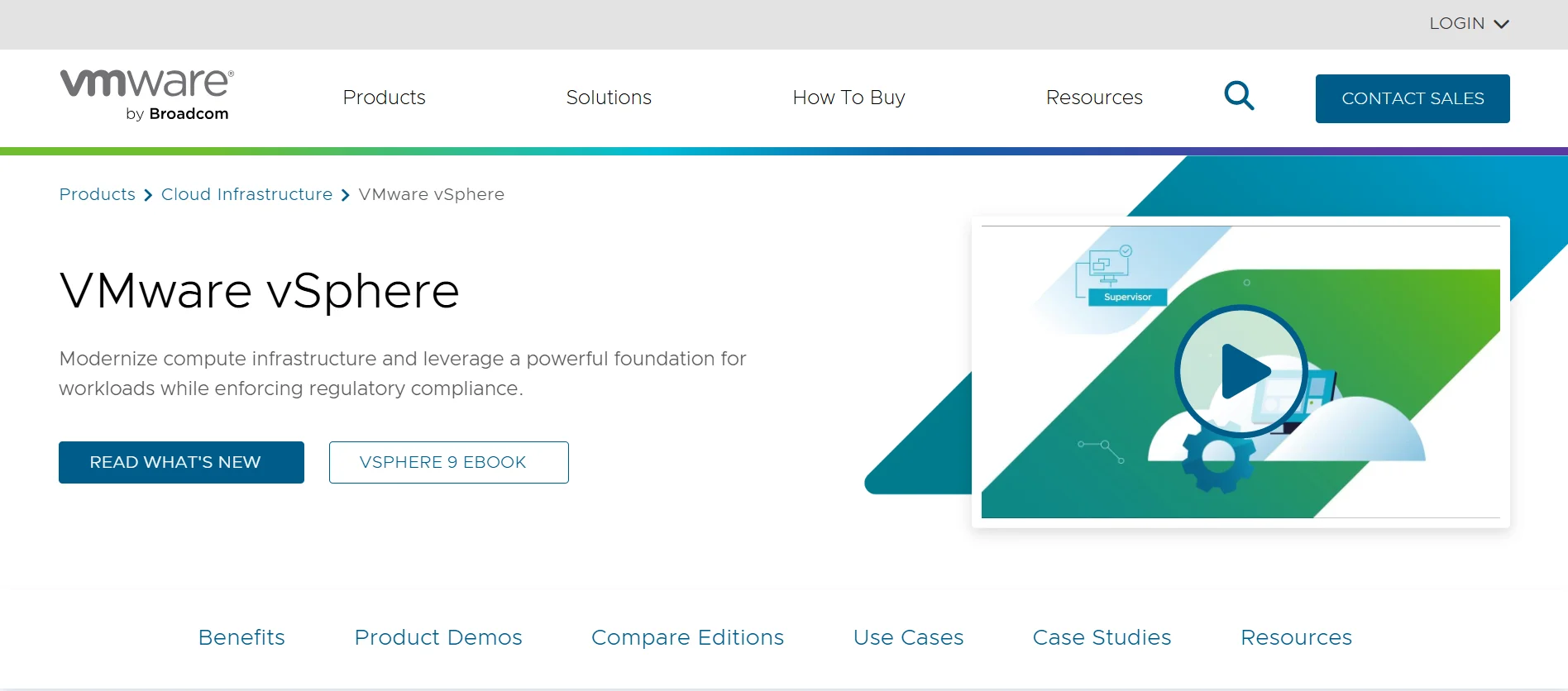Jump to the Product Demos section tab
The width and height of the screenshot is (1568, 691).
438,637
